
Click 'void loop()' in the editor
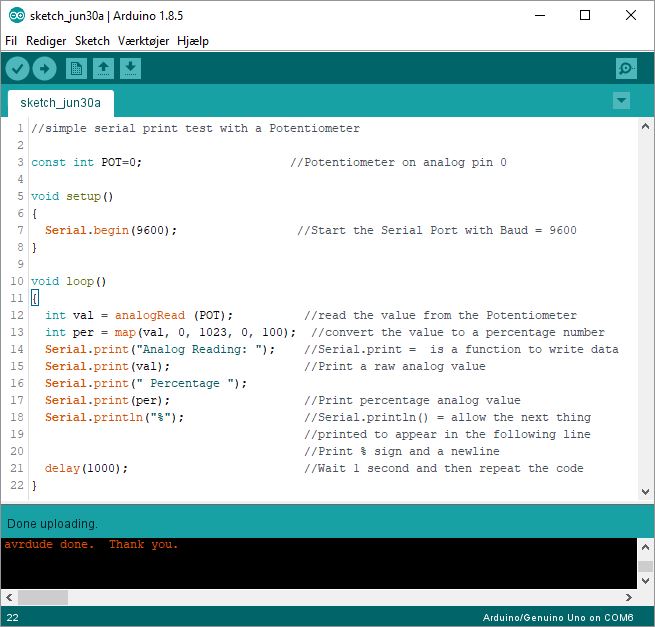pos(69,282)
